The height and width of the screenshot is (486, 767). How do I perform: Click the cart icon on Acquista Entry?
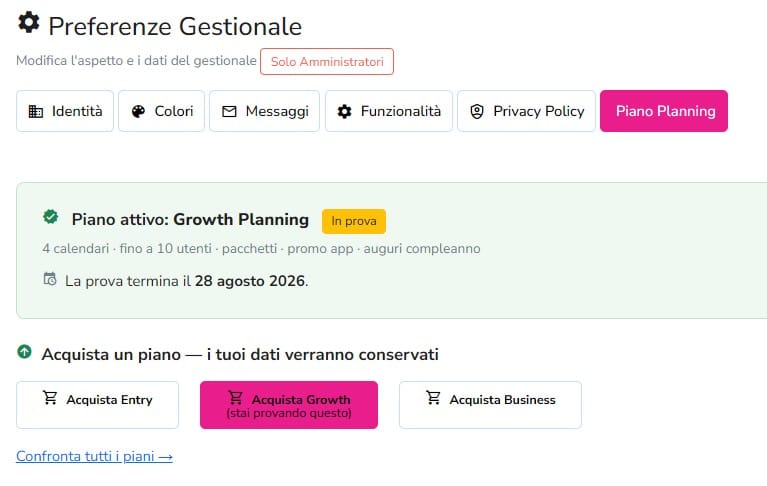(x=50, y=398)
